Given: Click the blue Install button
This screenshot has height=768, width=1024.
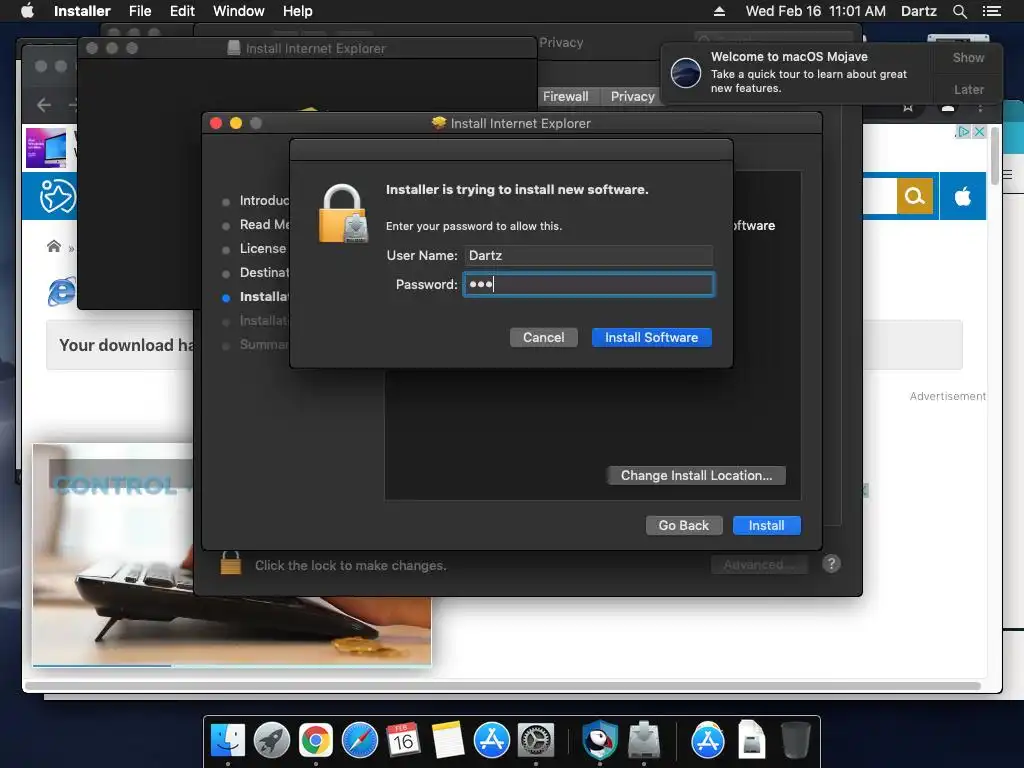Looking at the screenshot, I should pyautogui.click(x=766, y=526).
